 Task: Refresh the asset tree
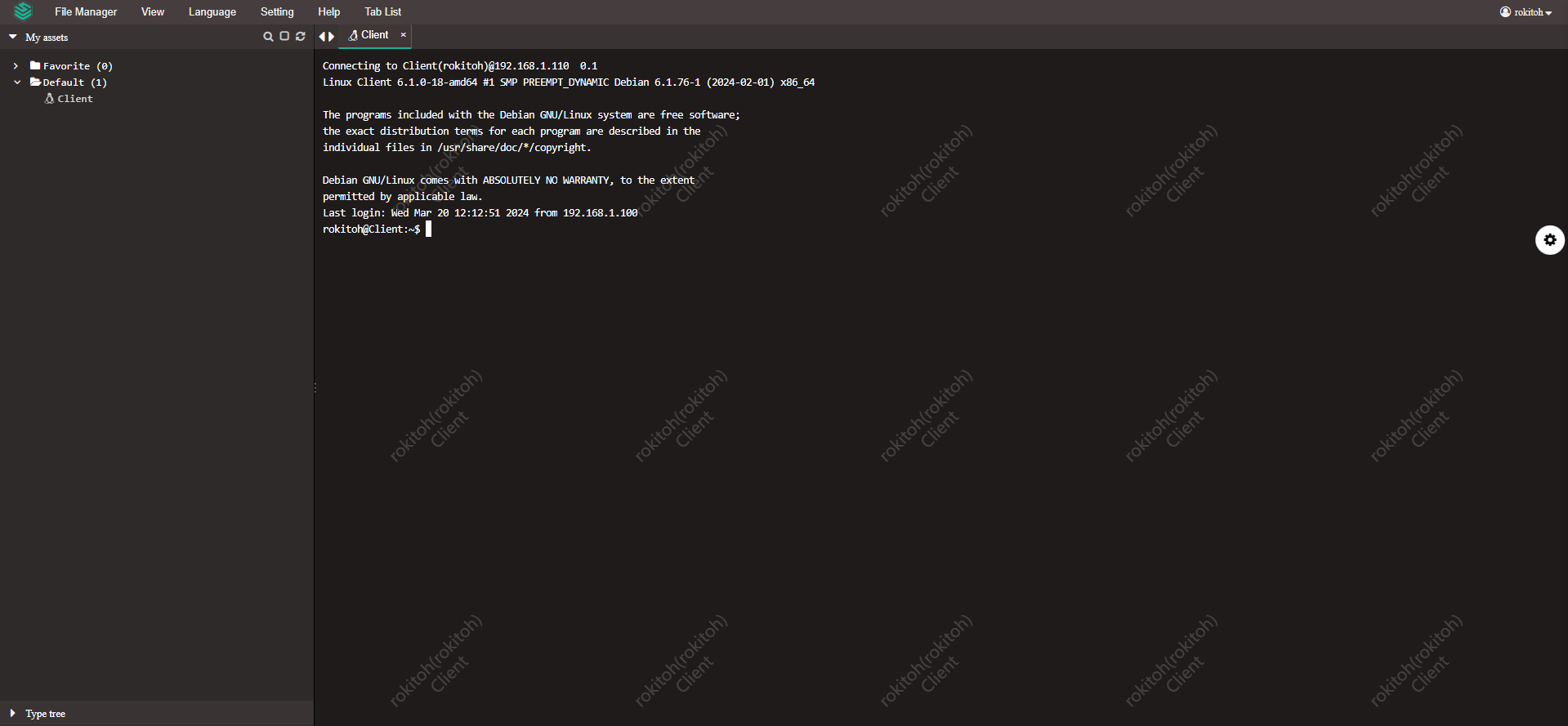tap(301, 37)
